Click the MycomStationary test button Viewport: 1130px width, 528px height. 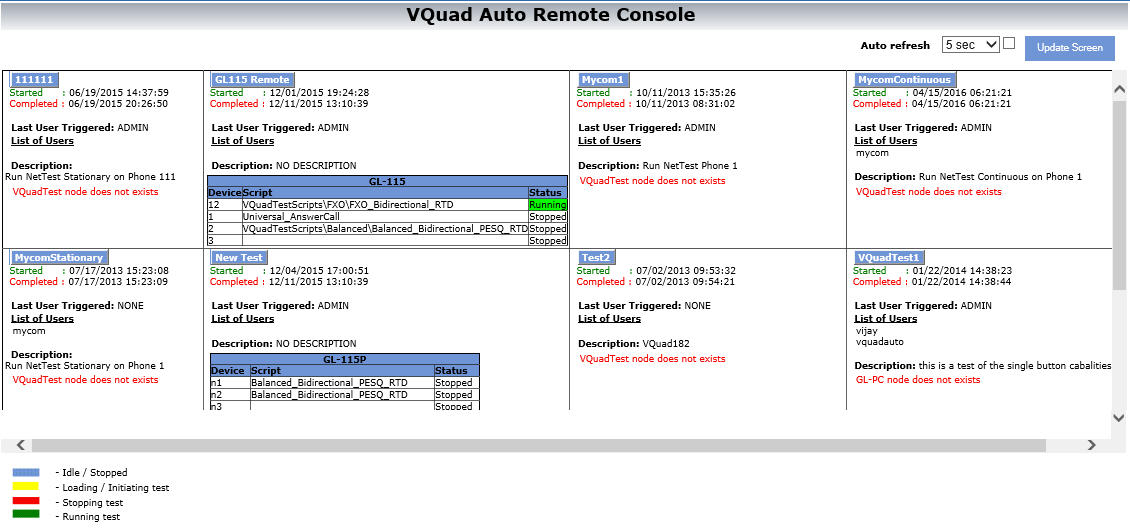coord(60,257)
